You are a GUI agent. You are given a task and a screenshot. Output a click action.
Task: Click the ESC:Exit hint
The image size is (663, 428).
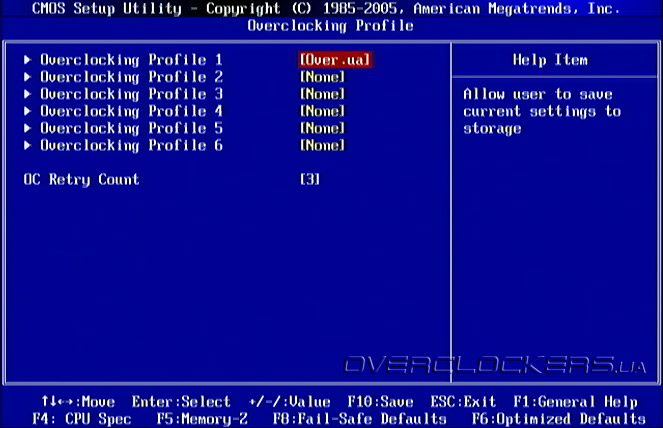(x=463, y=401)
